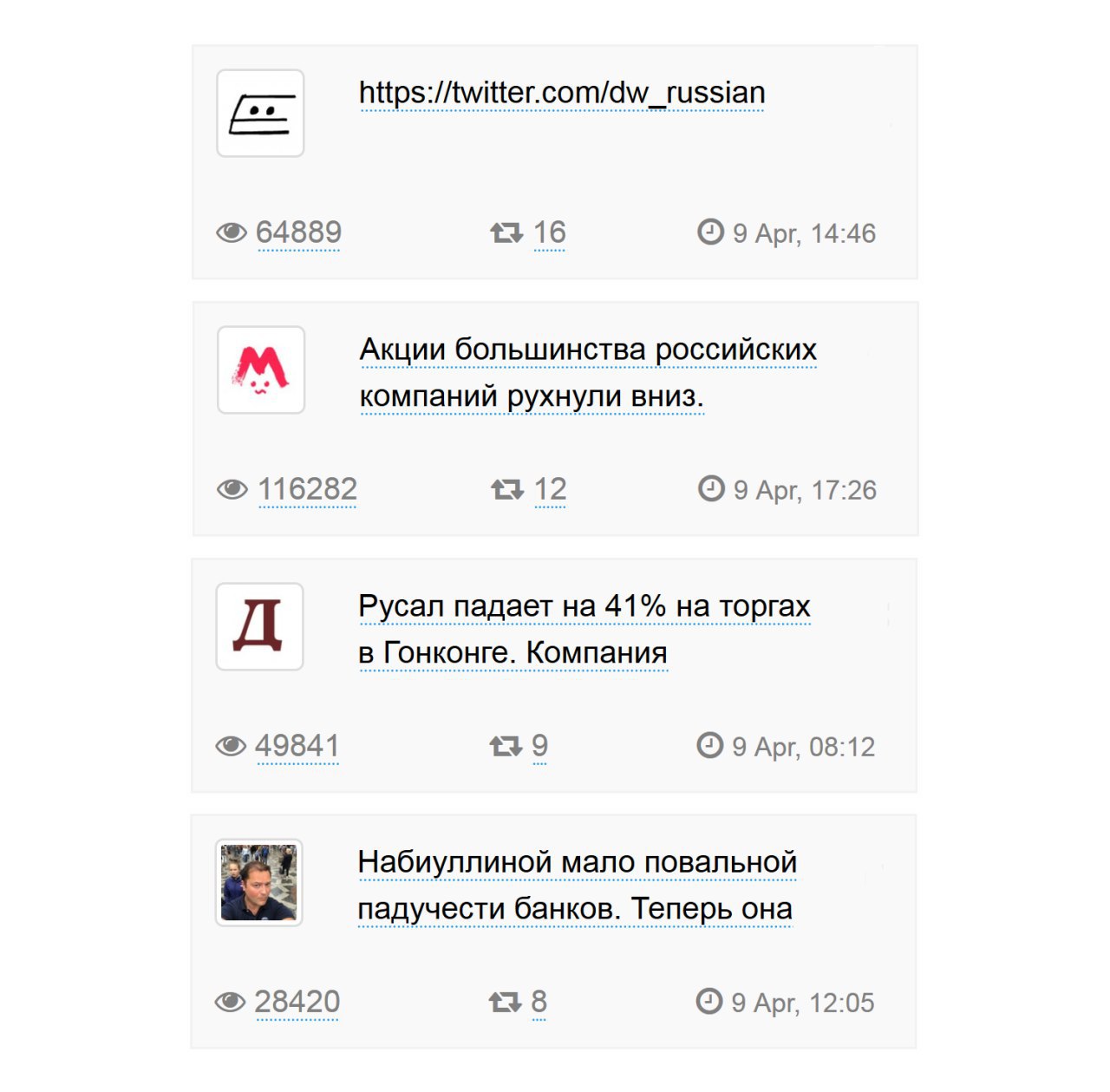This screenshot has width=1110, height=1092.
Task: Click the eye icon beside 64889 views
Action: pyautogui.click(x=232, y=232)
